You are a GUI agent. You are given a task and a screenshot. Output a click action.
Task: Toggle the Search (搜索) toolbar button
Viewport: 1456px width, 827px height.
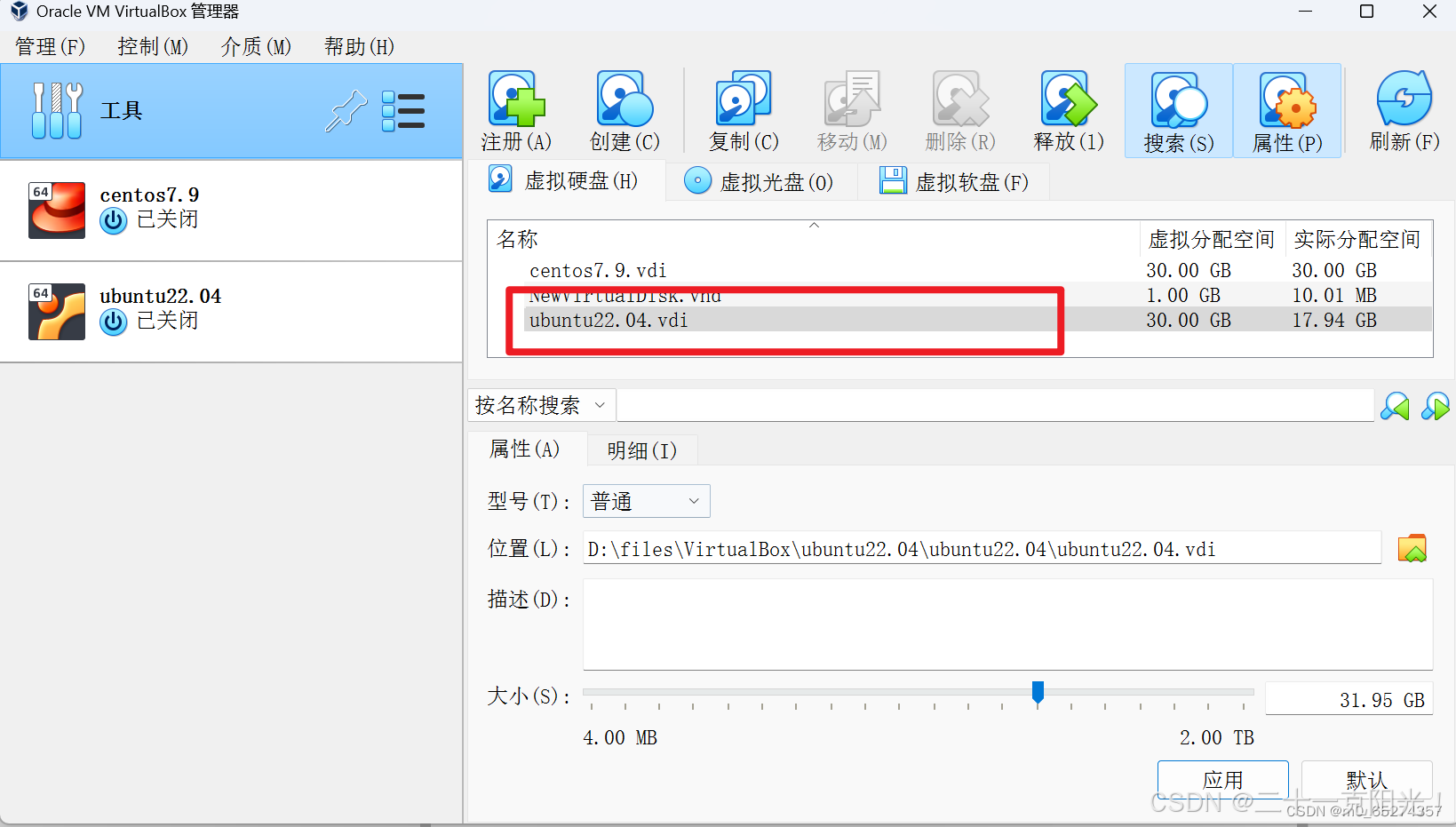point(1178,110)
